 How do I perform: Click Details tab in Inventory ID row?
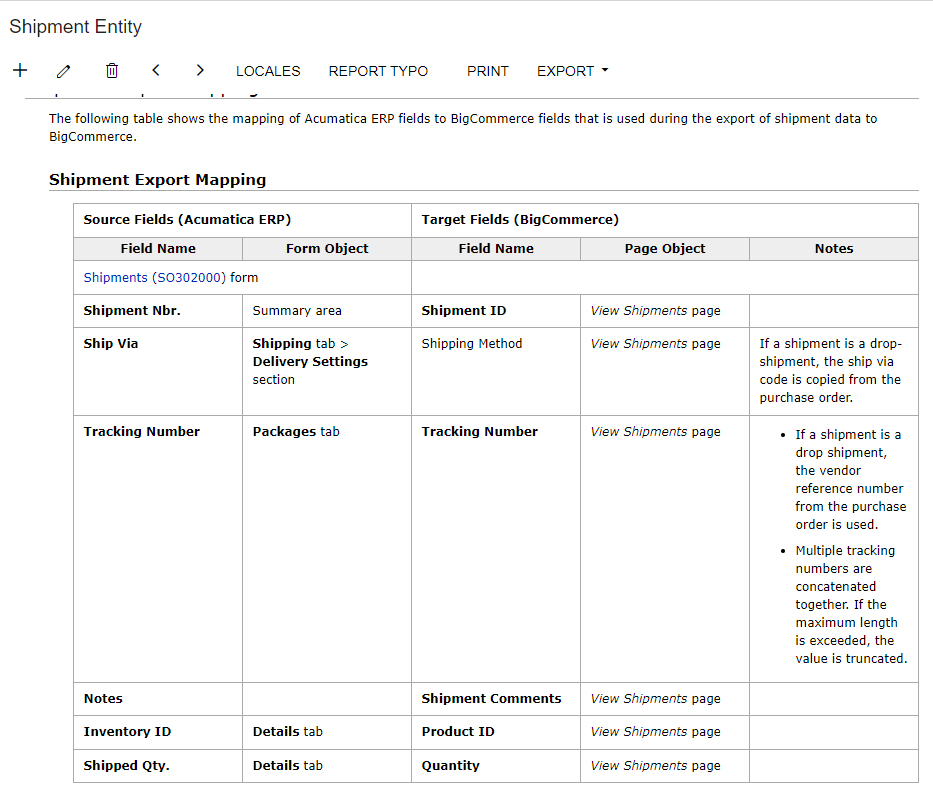click(x=287, y=732)
